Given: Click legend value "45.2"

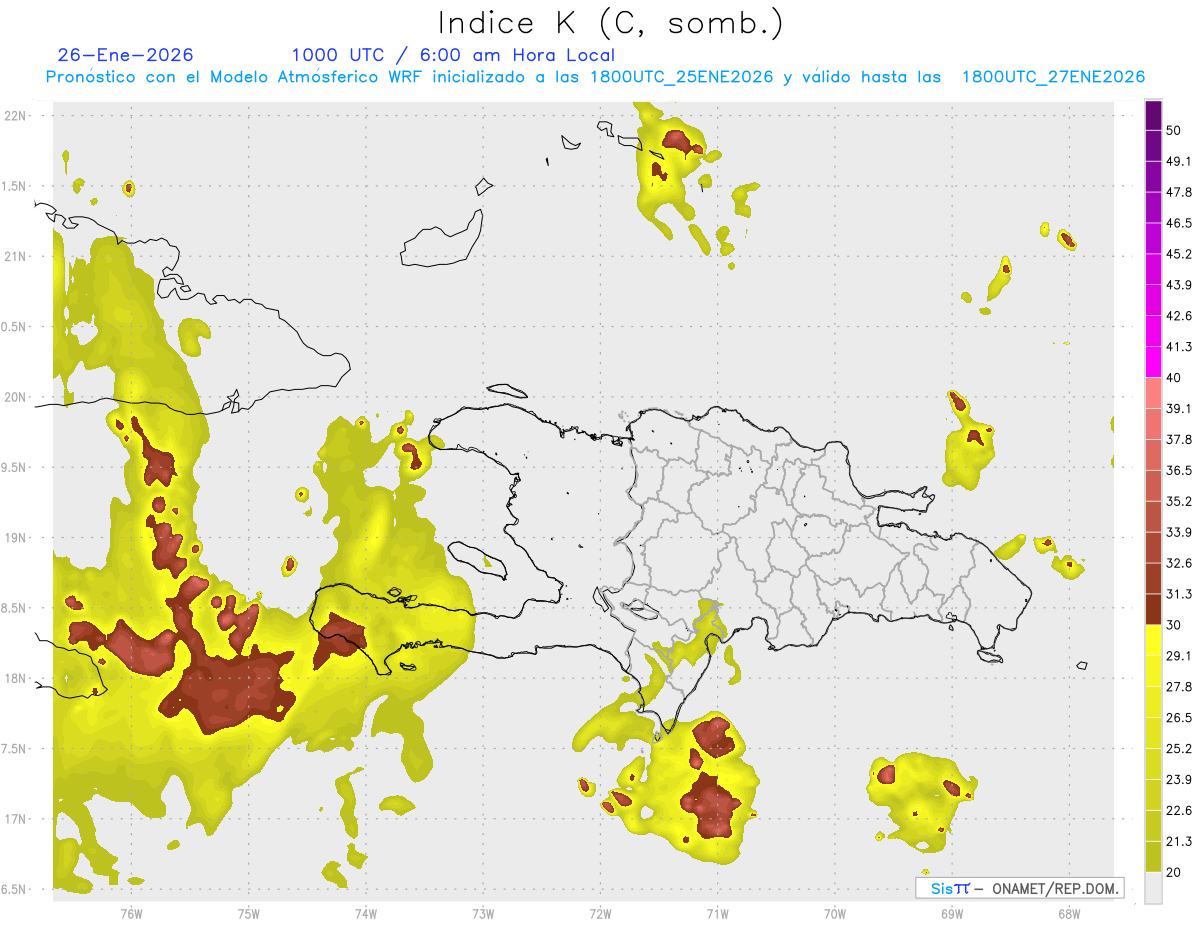Looking at the screenshot, I should (1180, 254).
